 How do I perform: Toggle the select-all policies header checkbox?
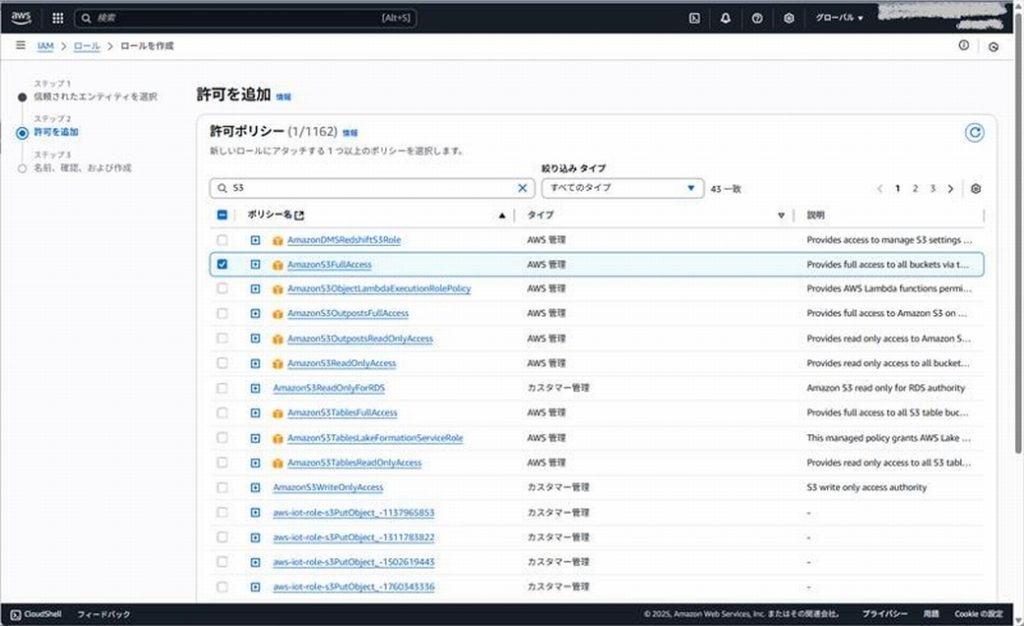222,215
